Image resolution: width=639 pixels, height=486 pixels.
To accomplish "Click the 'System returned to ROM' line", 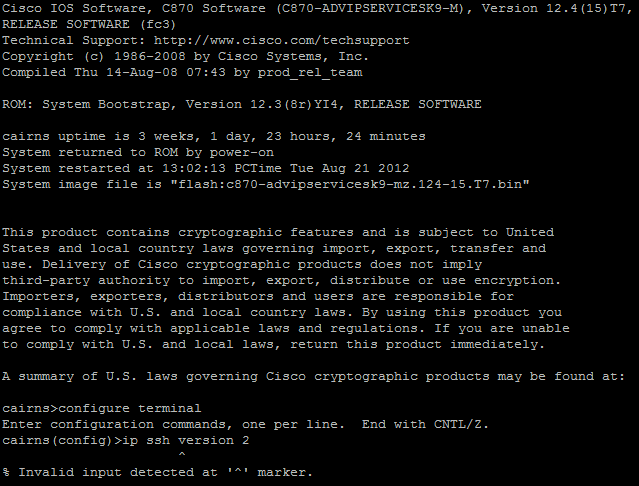I will (x=138, y=152).
